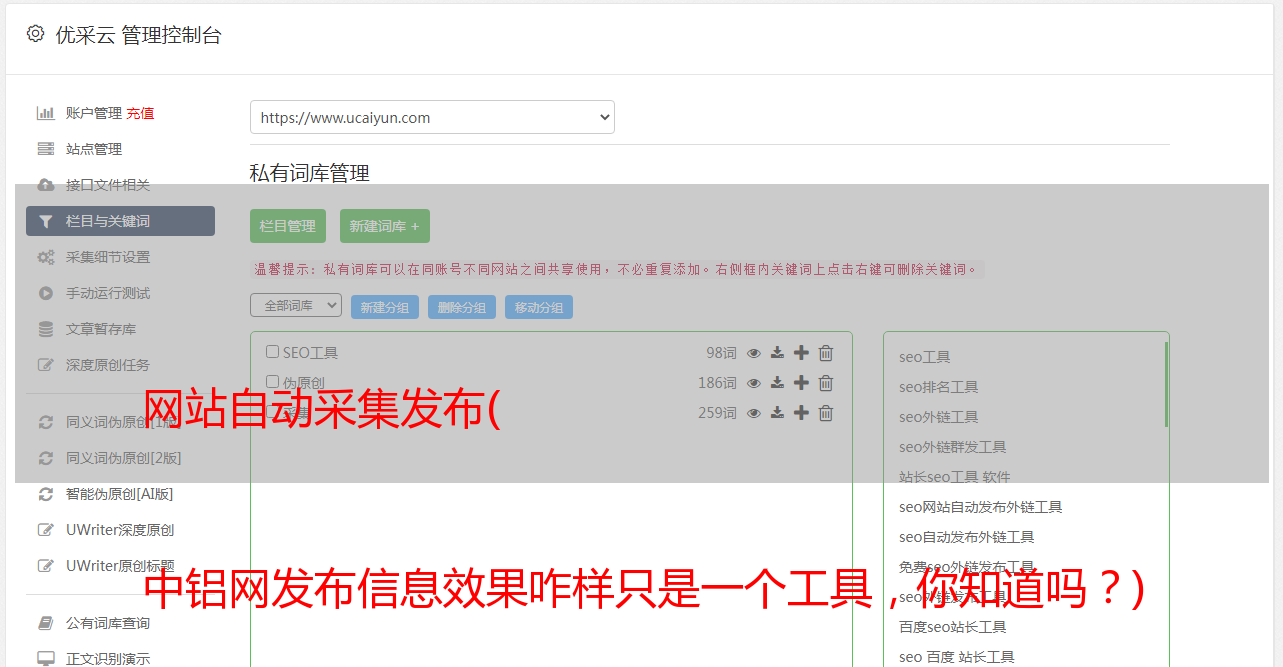The height and width of the screenshot is (667, 1283).
Task: Select keyword 百度seo站长工具
Action: [x=953, y=627]
